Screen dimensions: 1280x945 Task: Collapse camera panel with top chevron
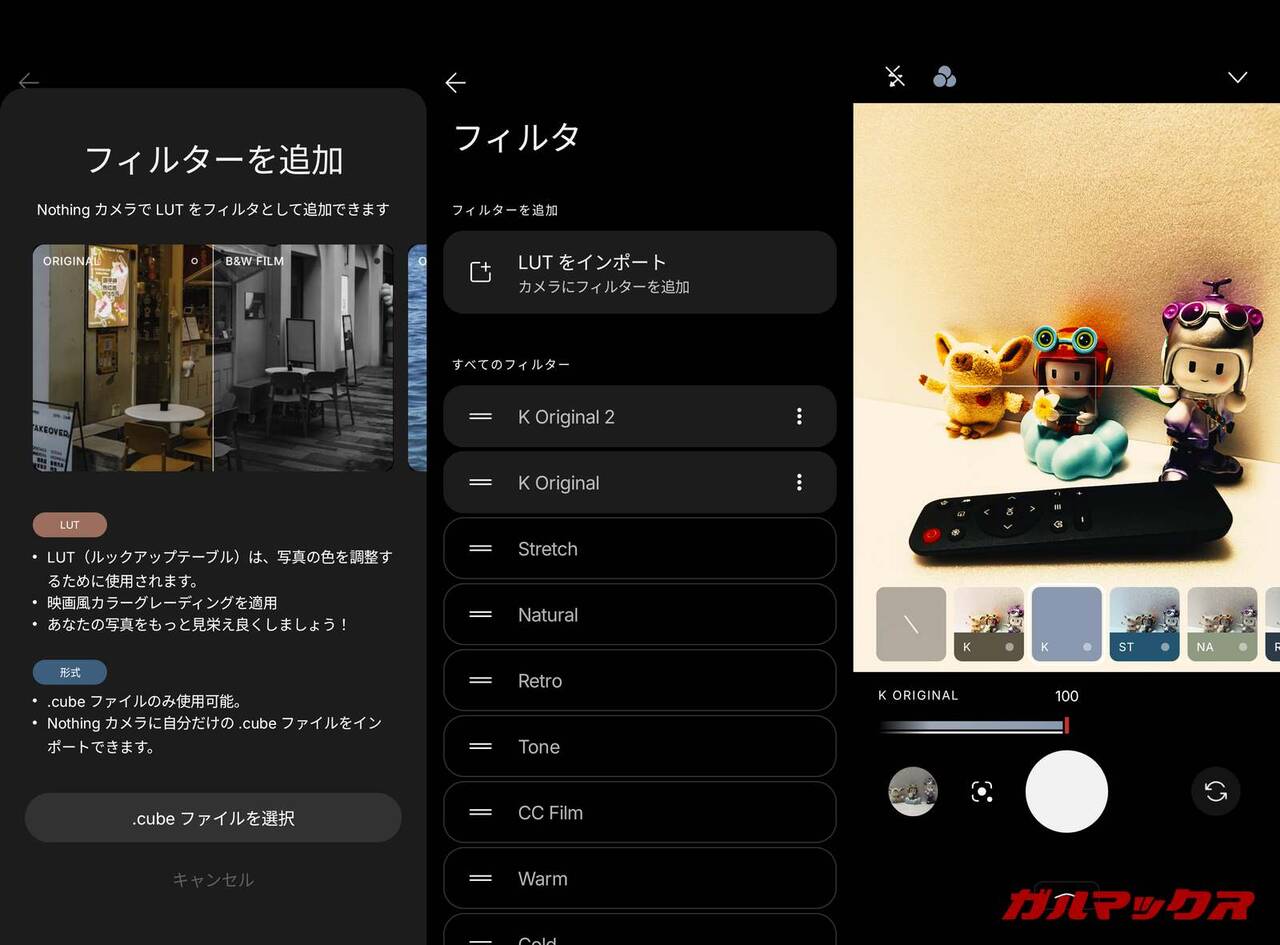tap(1237, 78)
